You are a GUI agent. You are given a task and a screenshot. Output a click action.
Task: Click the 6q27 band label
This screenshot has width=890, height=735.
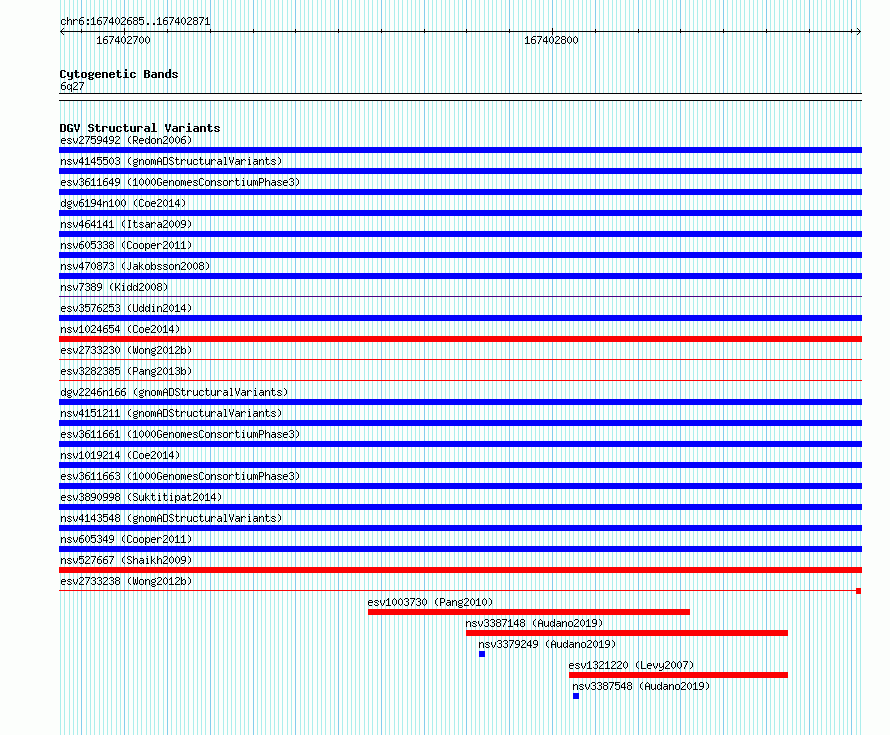pos(72,86)
